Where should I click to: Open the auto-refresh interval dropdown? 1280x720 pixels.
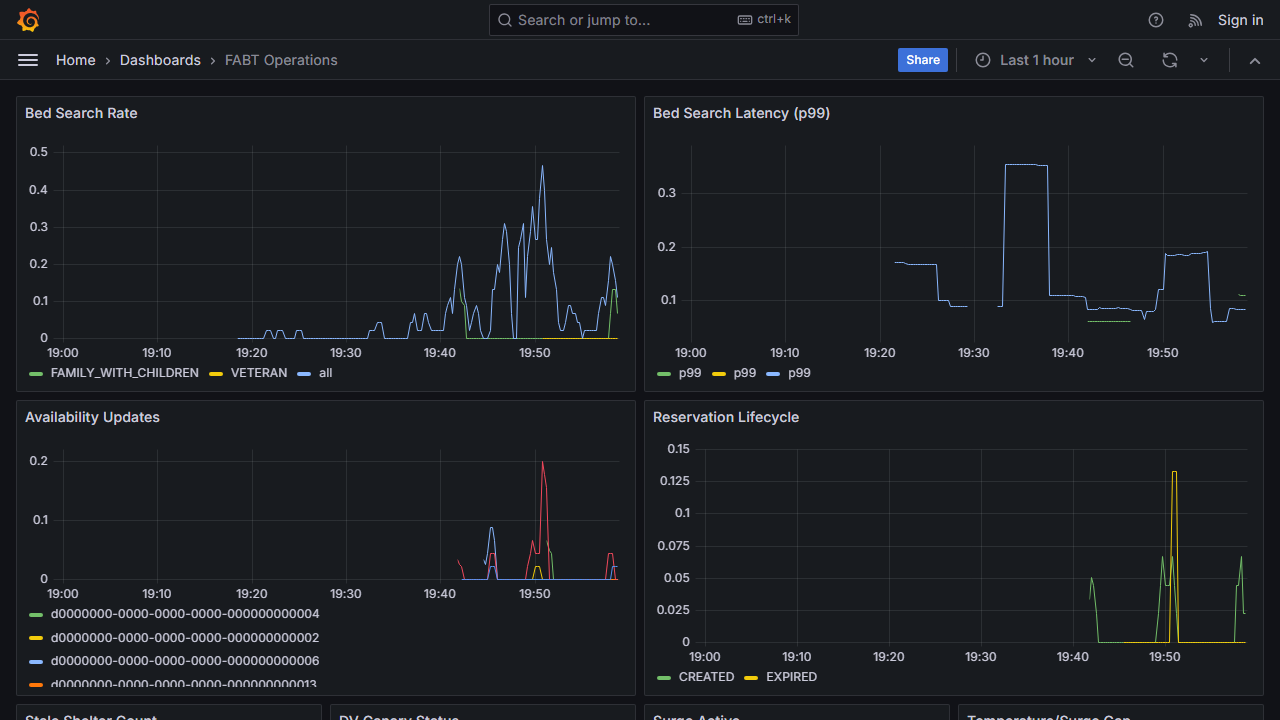tap(1203, 60)
